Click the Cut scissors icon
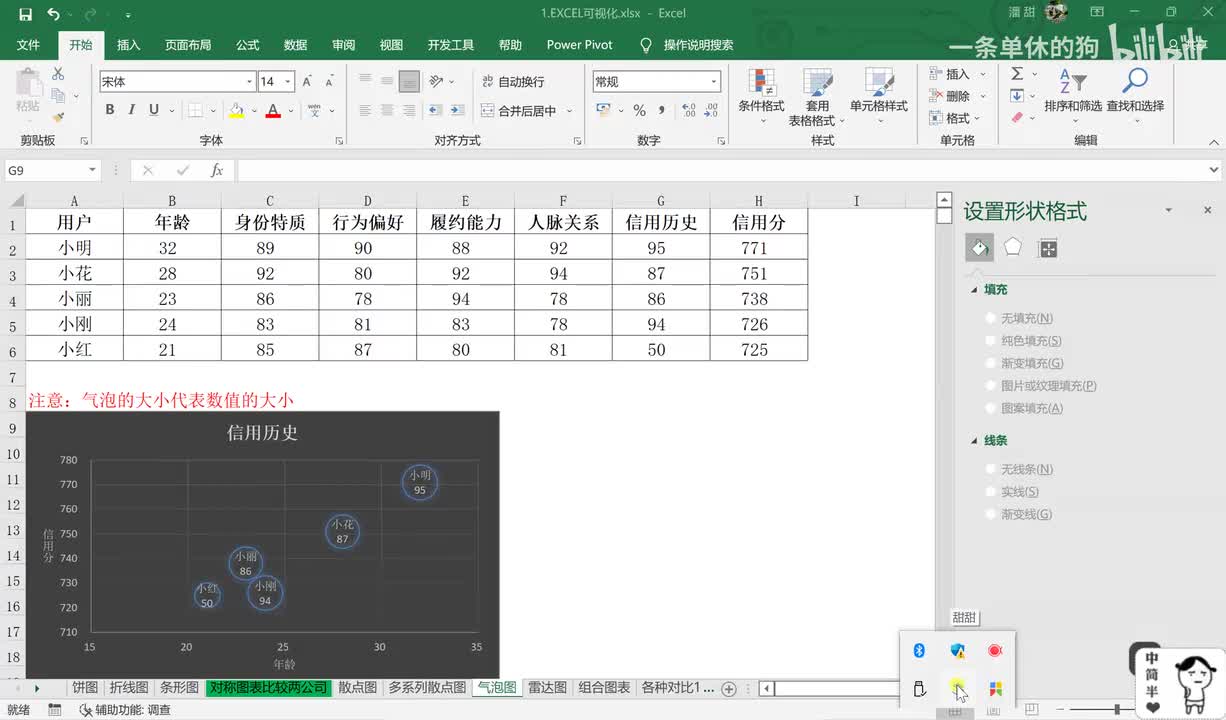1226x720 pixels. [x=58, y=74]
